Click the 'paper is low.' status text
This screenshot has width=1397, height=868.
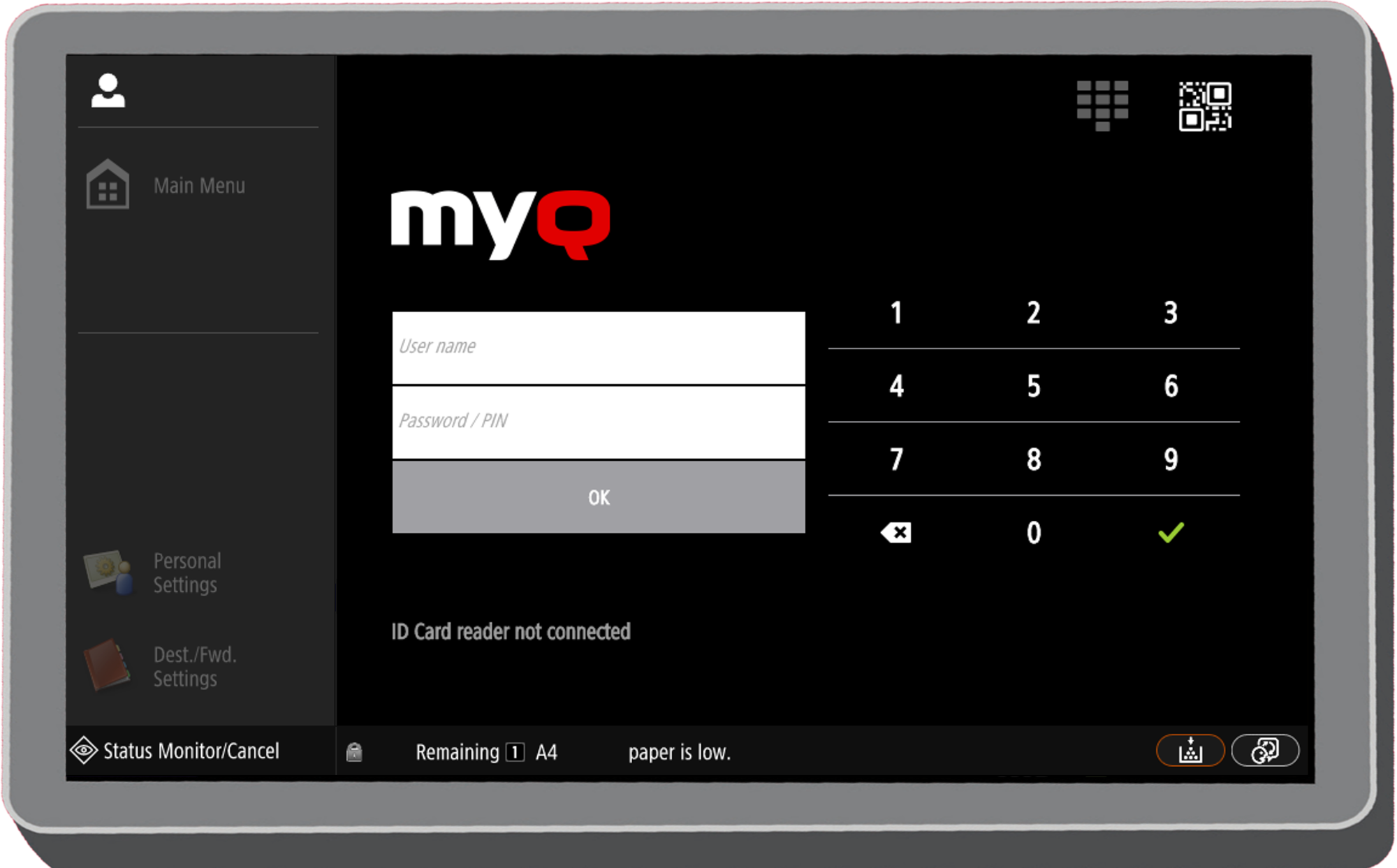679,752
